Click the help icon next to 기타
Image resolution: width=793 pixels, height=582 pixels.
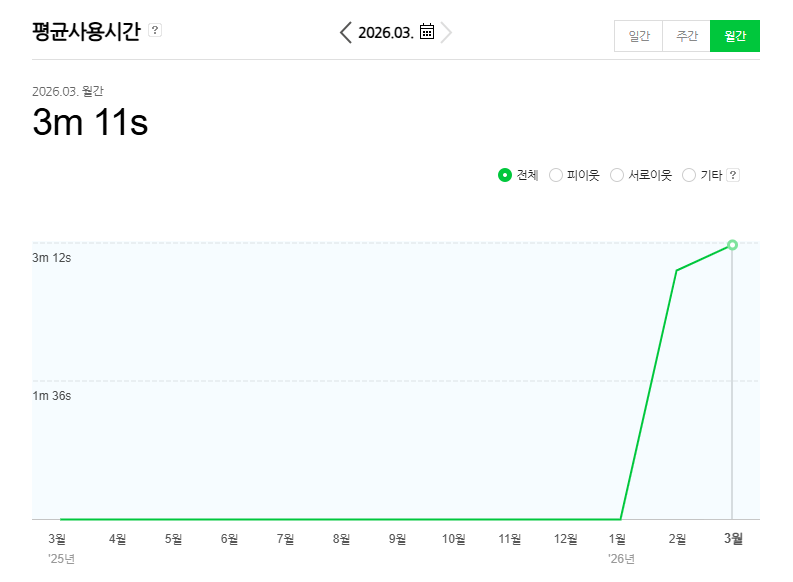[733, 175]
